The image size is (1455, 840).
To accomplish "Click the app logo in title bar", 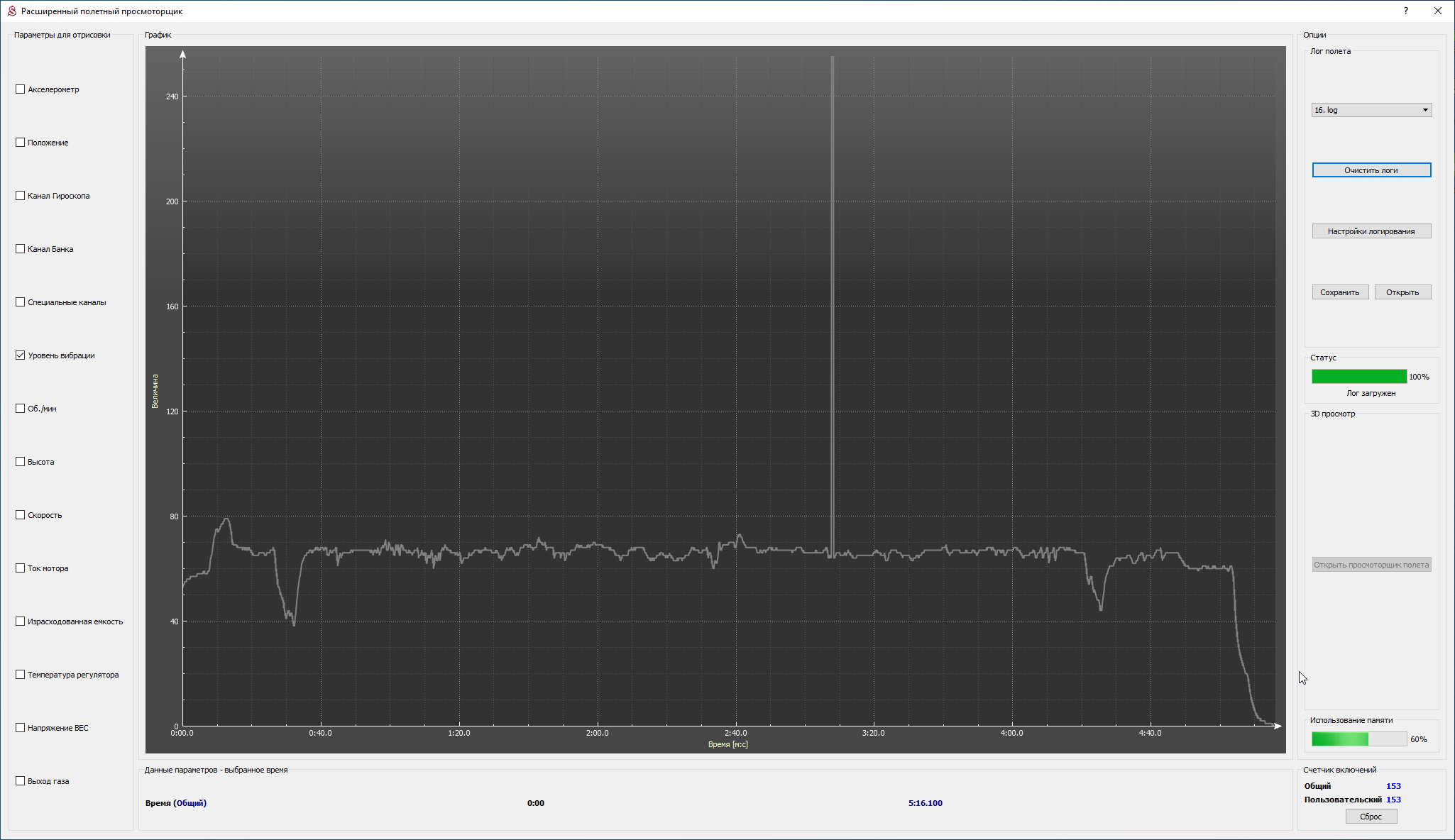I will pos(11,11).
